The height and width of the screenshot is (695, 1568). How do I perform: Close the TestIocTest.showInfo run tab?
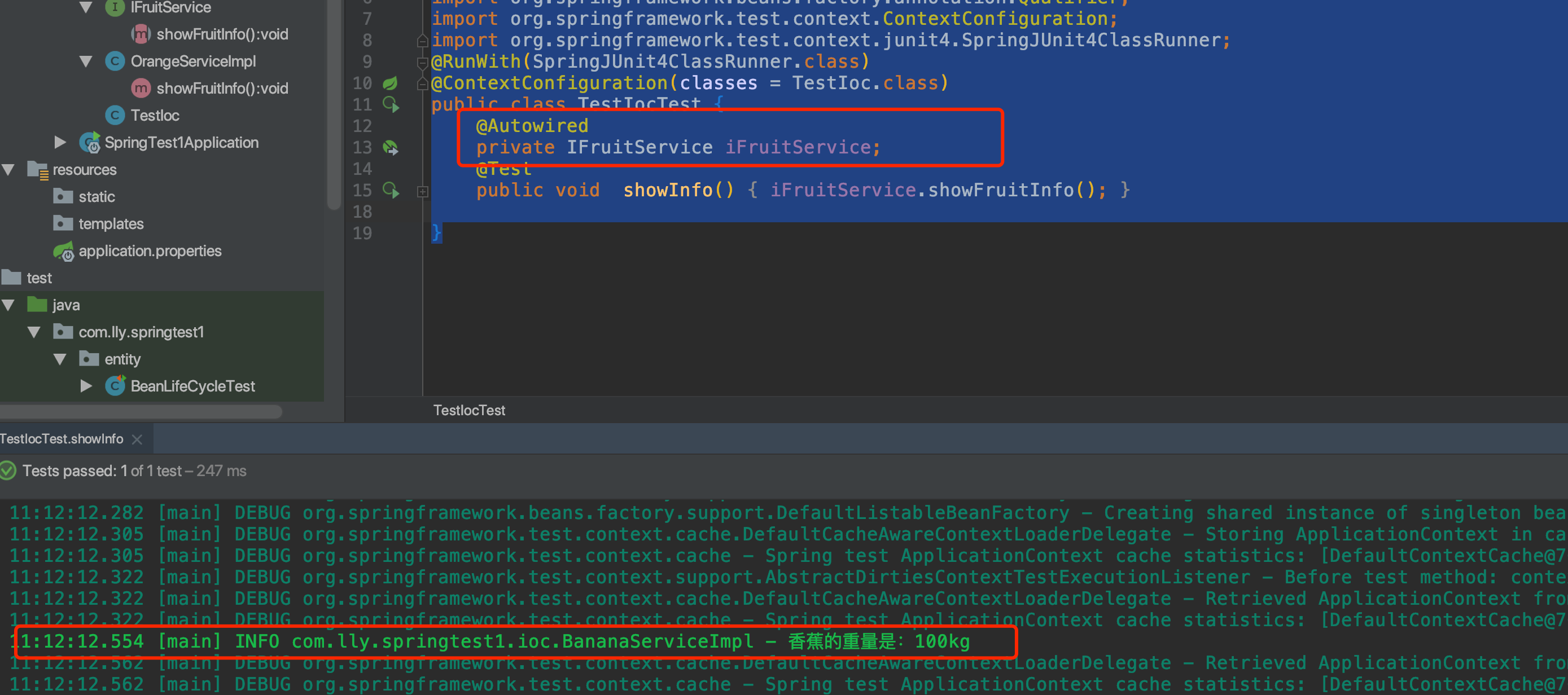point(138,439)
